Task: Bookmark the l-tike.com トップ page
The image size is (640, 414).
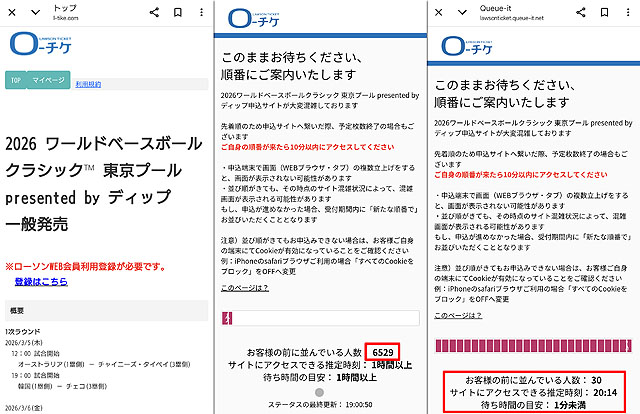Action: coord(177,11)
